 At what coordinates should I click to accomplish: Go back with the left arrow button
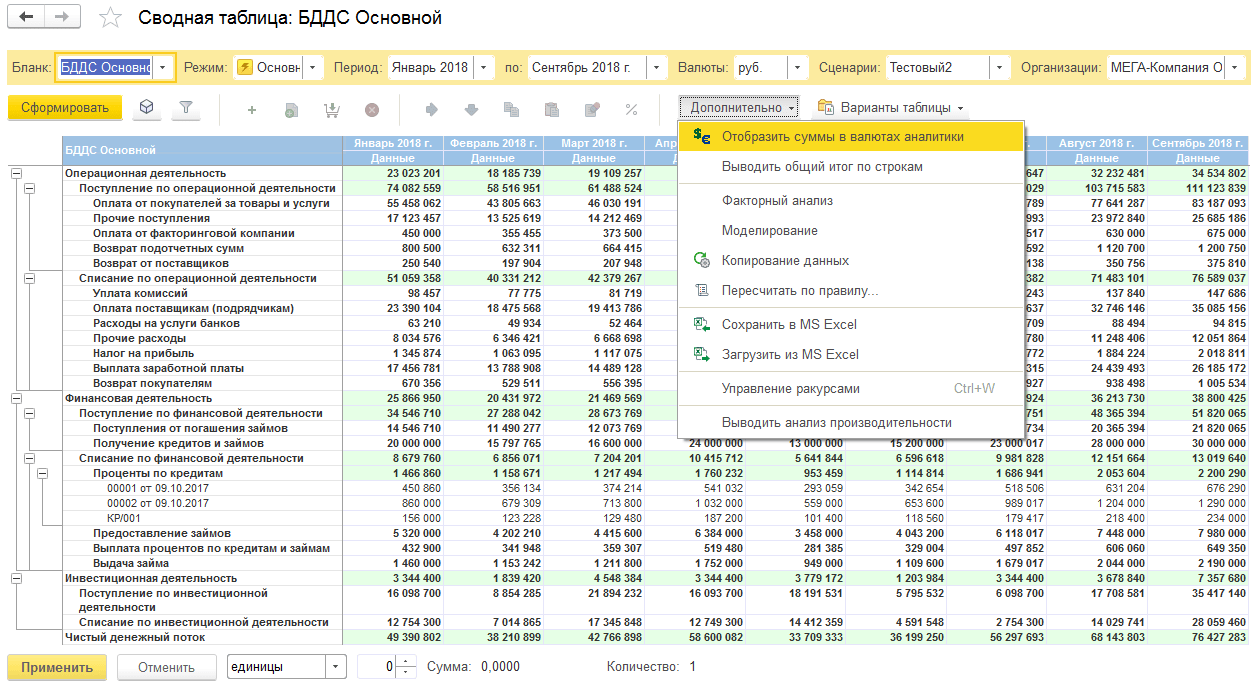(27, 18)
